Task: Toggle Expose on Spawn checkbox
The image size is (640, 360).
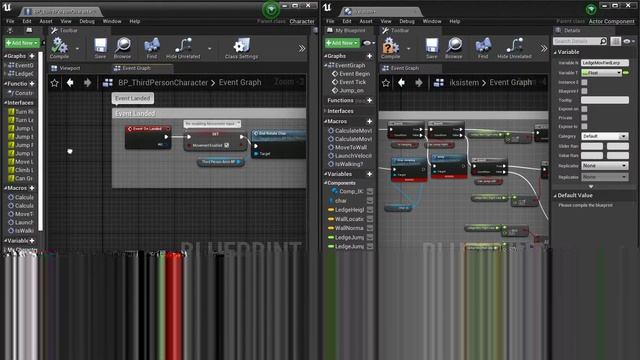Action: coord(584,109)
